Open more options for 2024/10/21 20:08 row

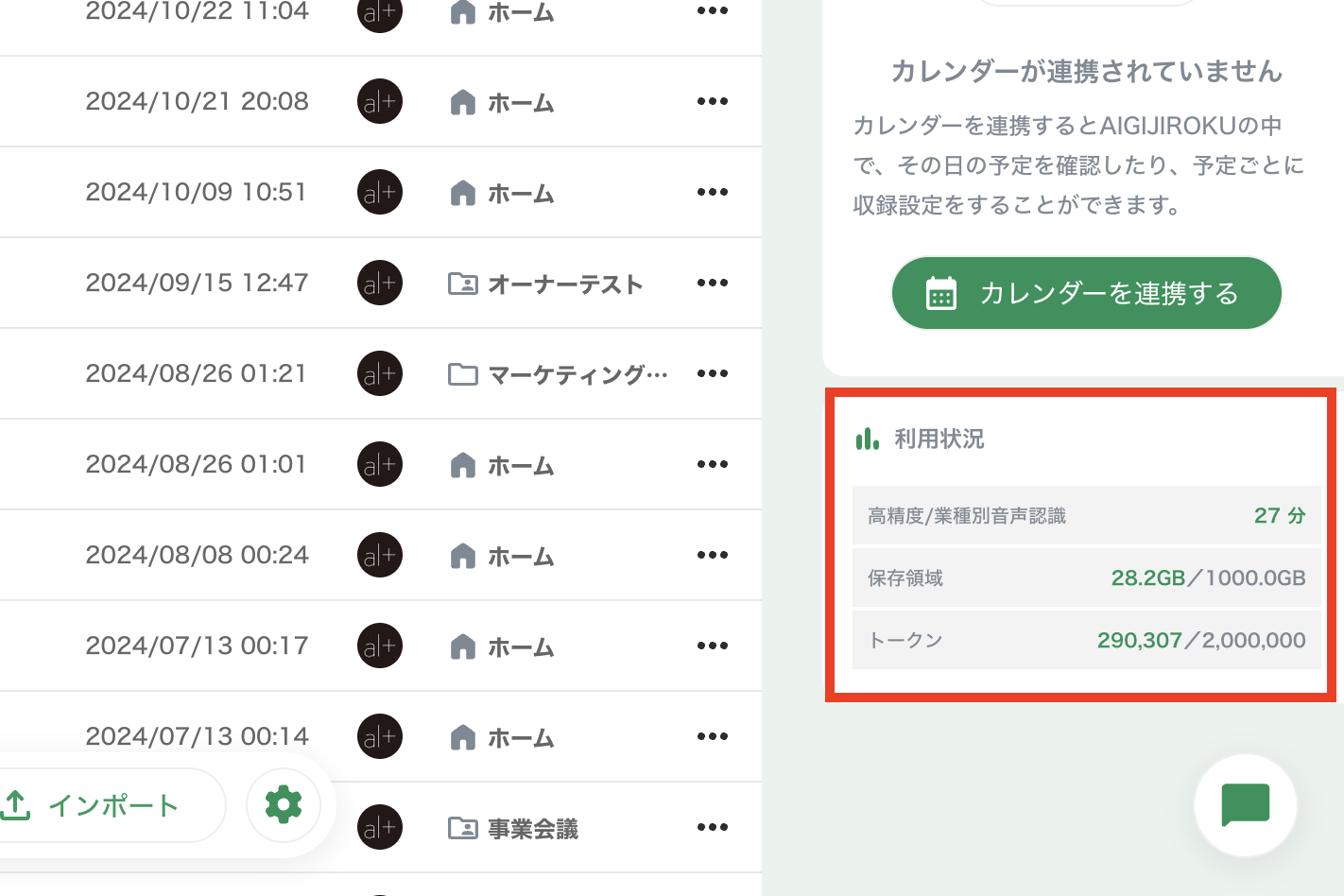[713, 101]
